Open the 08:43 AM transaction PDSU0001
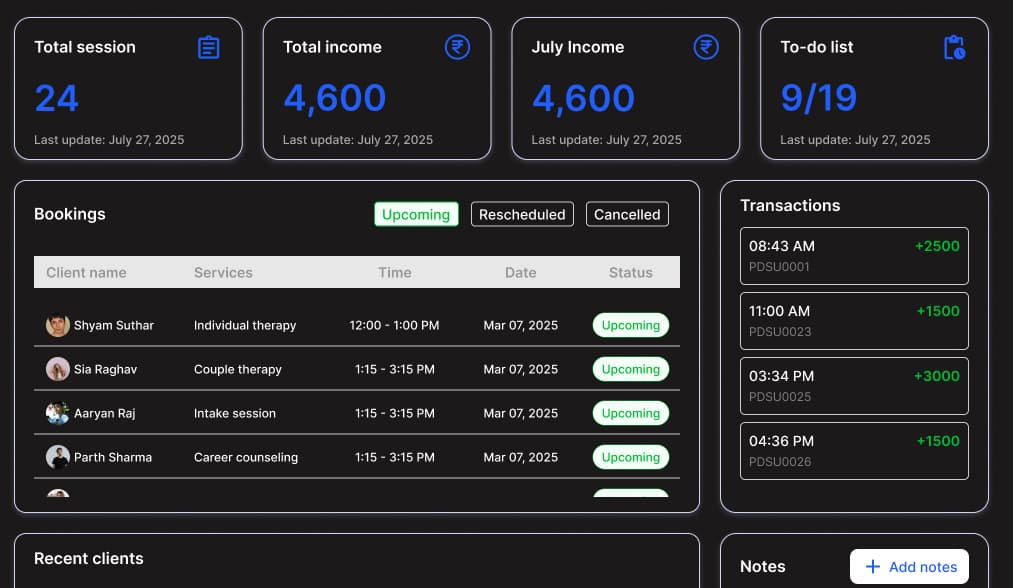 click(x=854, y=256)
